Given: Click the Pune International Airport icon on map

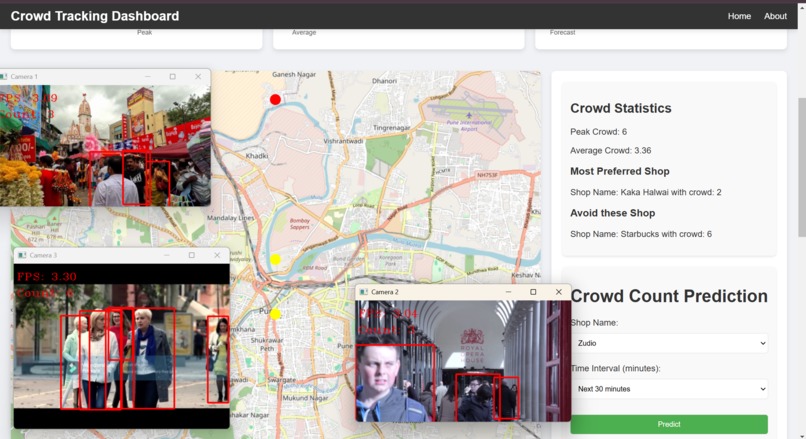Looking at the screenshot, I should tap(469, 116).
